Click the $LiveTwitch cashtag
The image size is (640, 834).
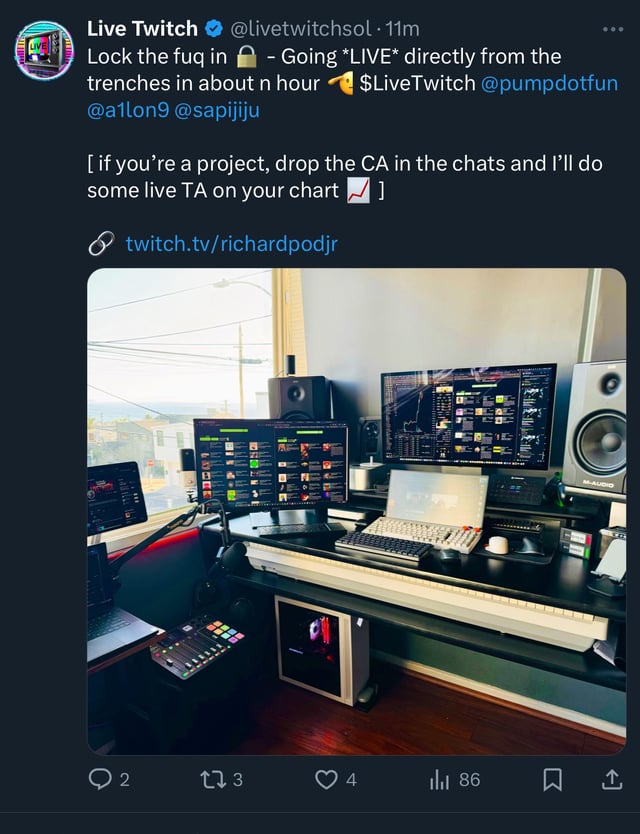418,83
